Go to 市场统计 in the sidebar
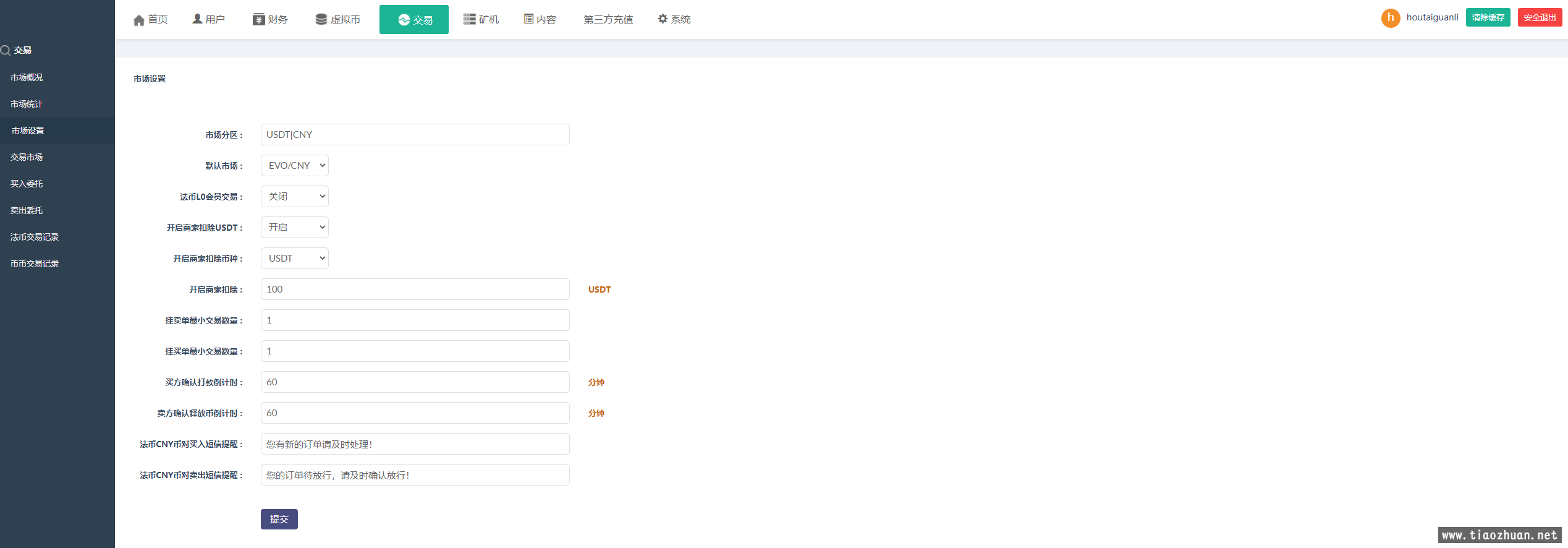The image size is (1568, 548). pyautogui.click(x=27, y=104)
